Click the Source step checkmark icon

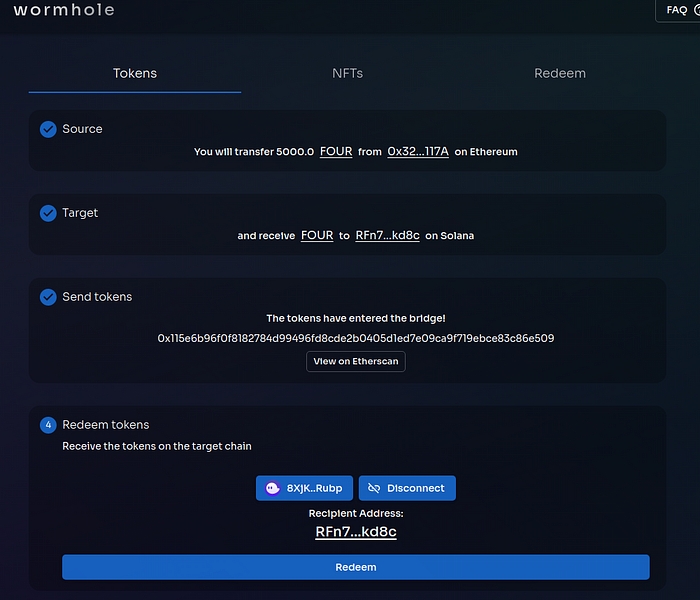point(48,129)
